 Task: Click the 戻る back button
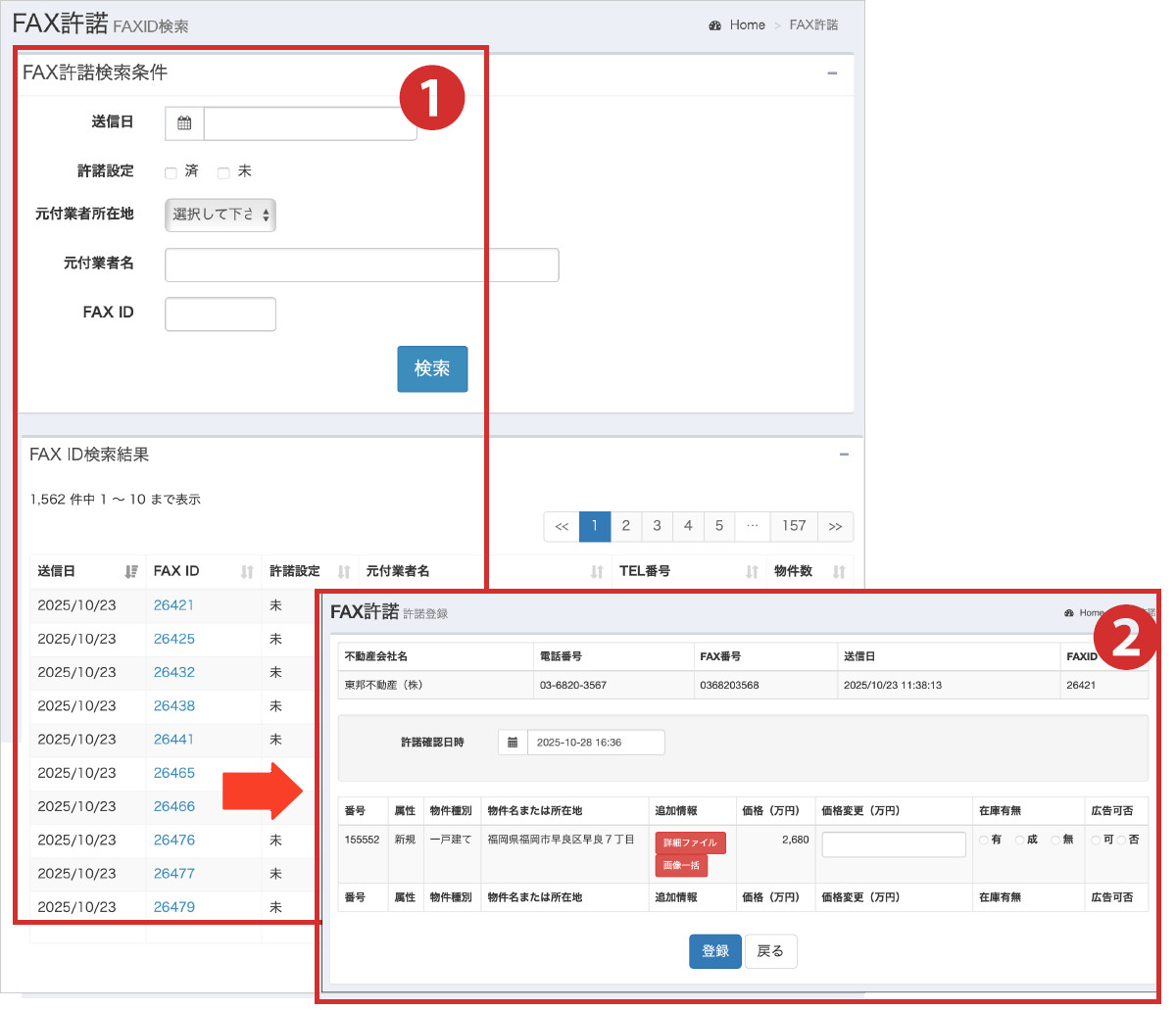click(770, 951)
